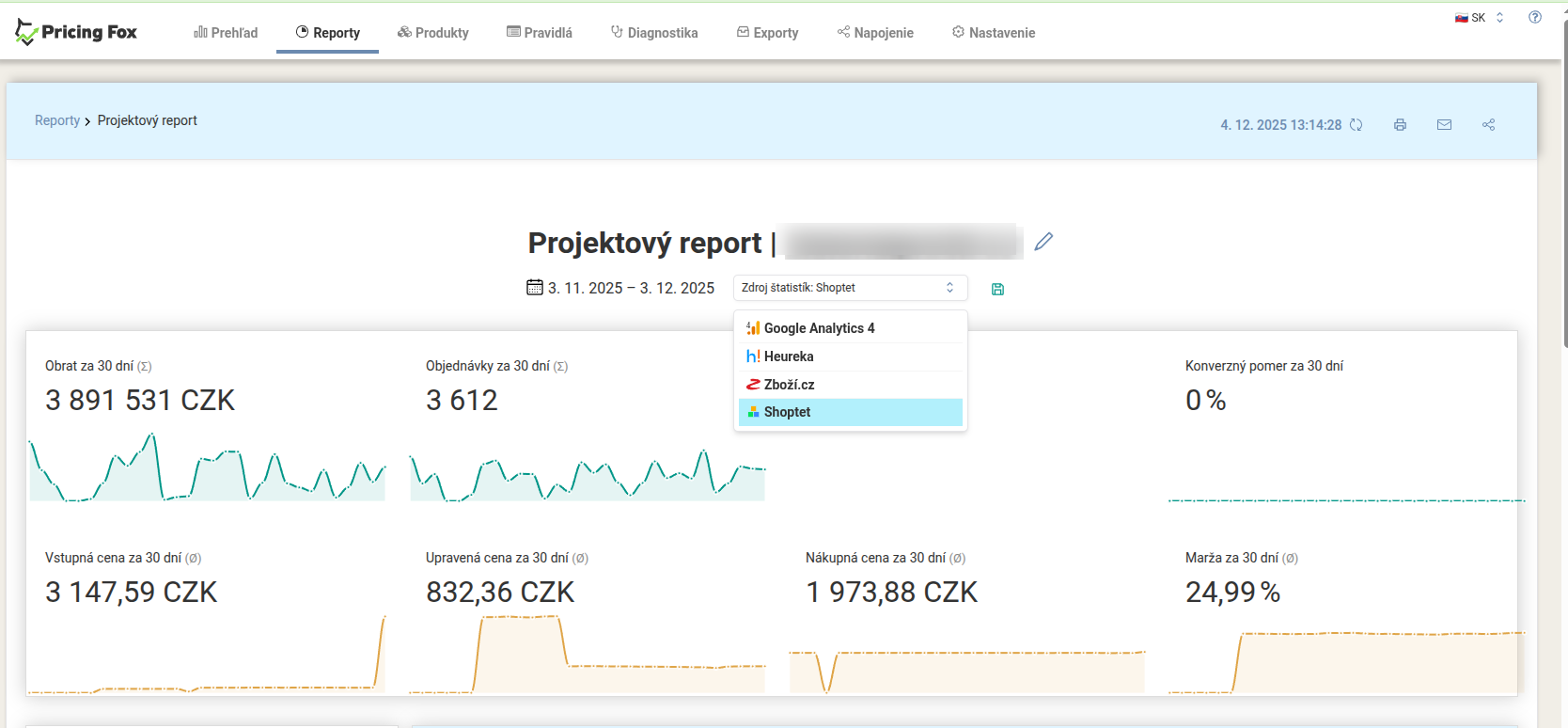Choose Heureka as statistics source

tap(788, 356)
